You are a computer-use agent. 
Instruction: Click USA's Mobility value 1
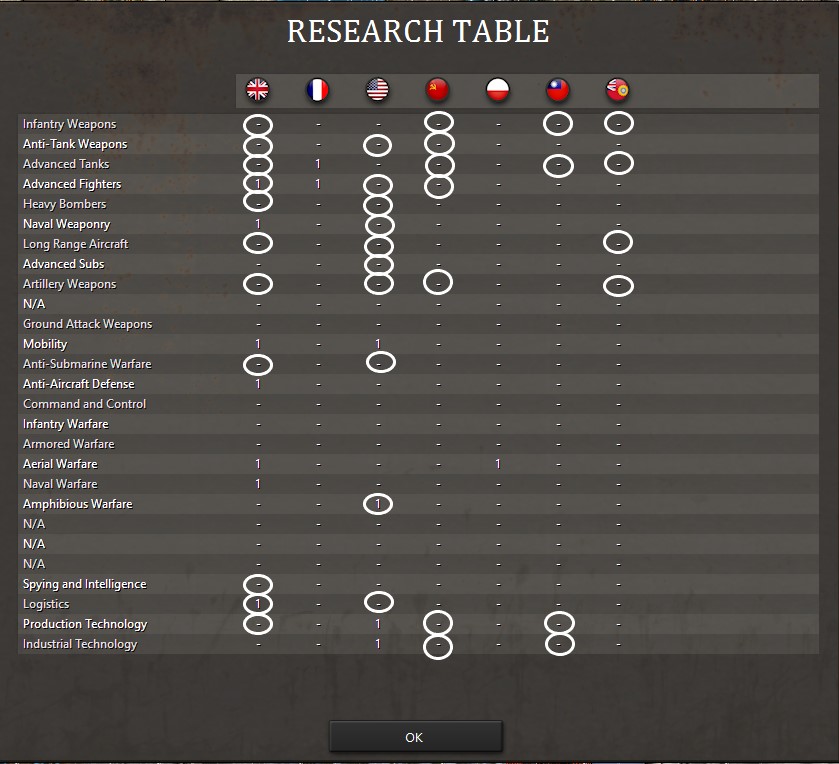click(x=378, y=344)
